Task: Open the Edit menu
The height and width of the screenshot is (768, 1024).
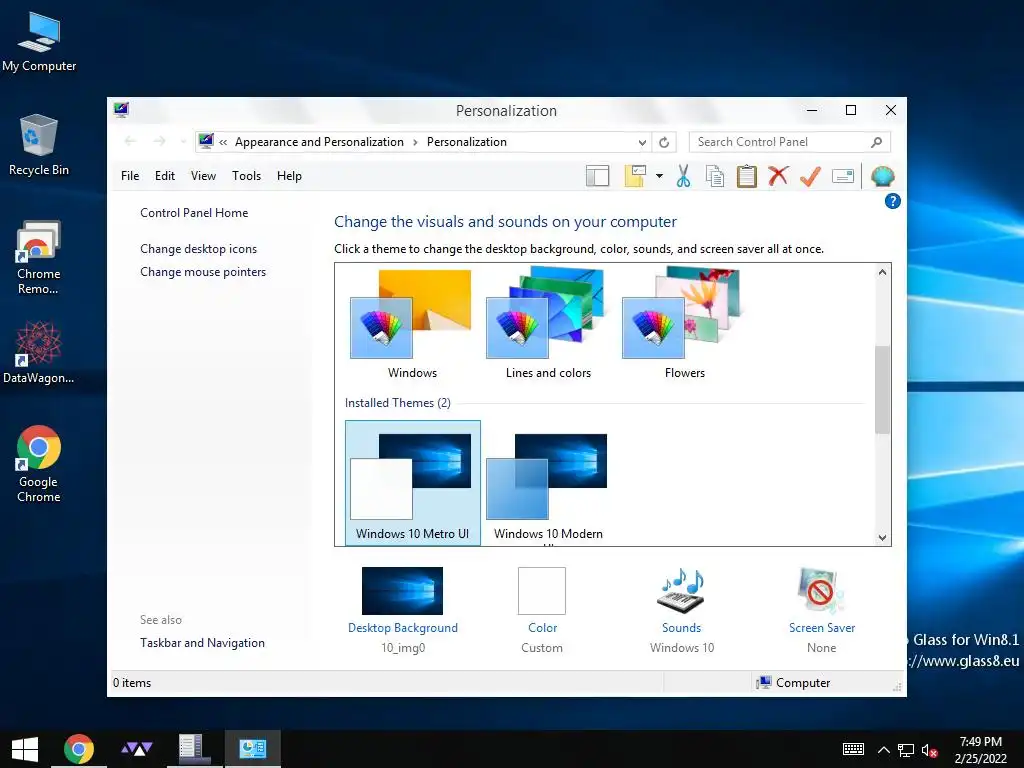Action: pos(165,176)
